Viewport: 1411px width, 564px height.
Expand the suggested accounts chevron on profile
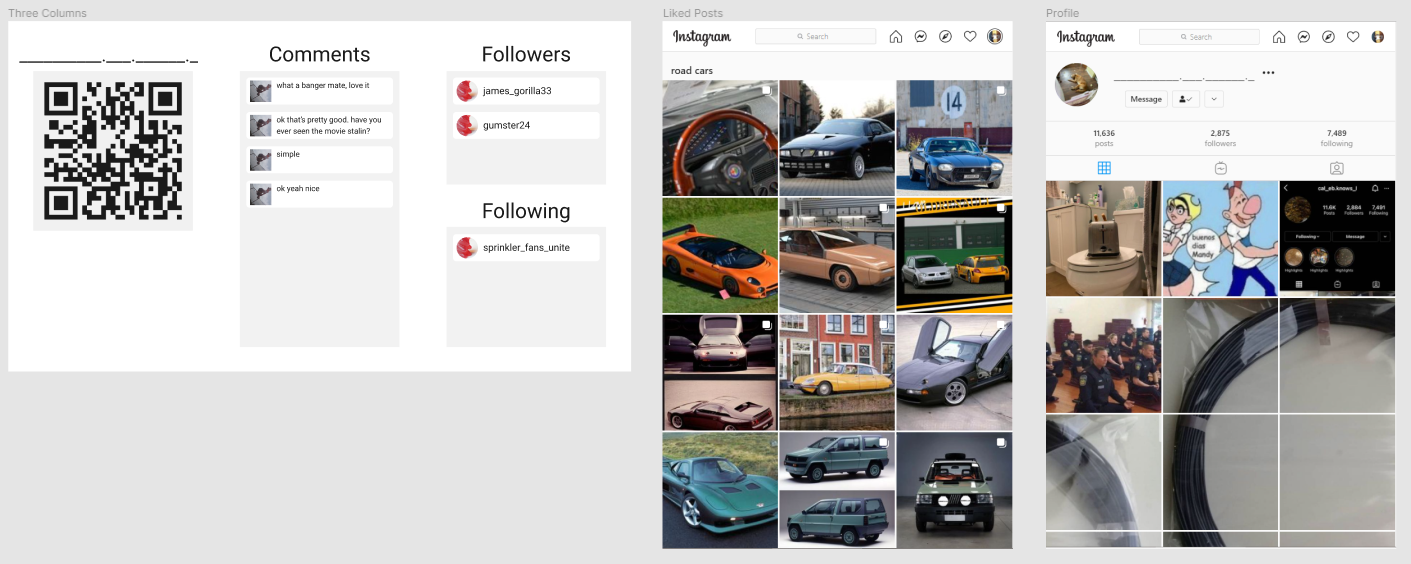(1214, 99)
